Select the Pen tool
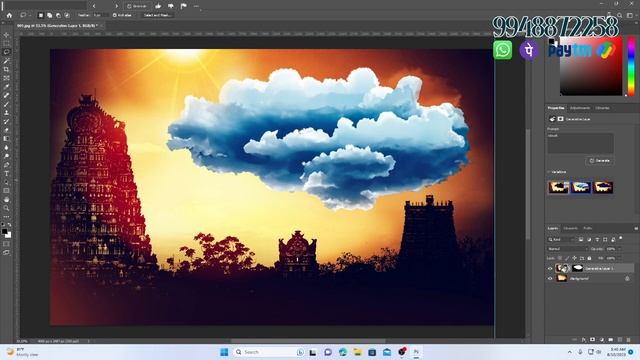The height and width of the screenshot is (360, 640). click(x=6, y=165)
